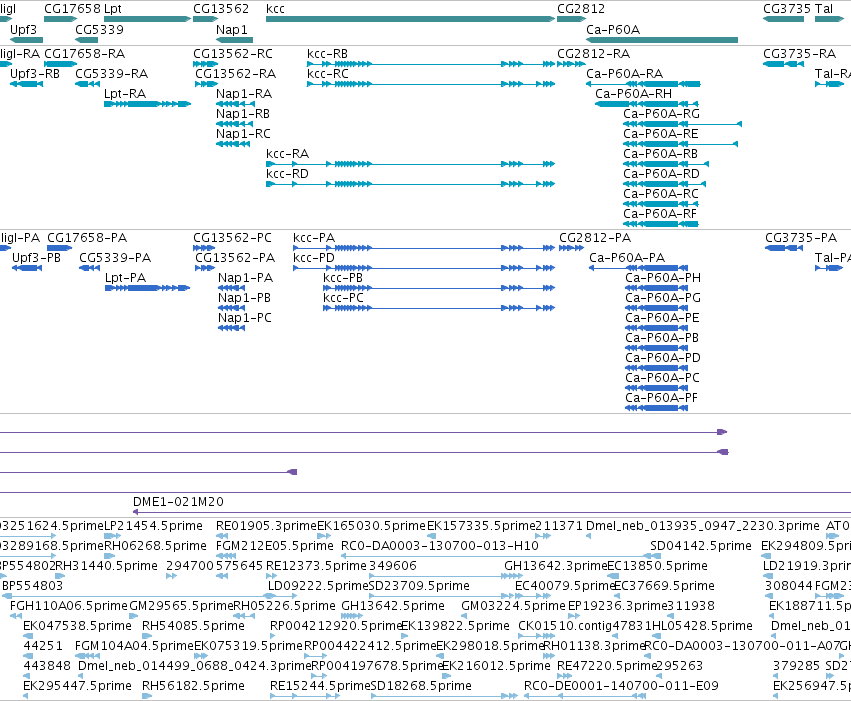The image size is (851, 701).
Task: Click EST BP554803
Action: [x=33, y=586]
